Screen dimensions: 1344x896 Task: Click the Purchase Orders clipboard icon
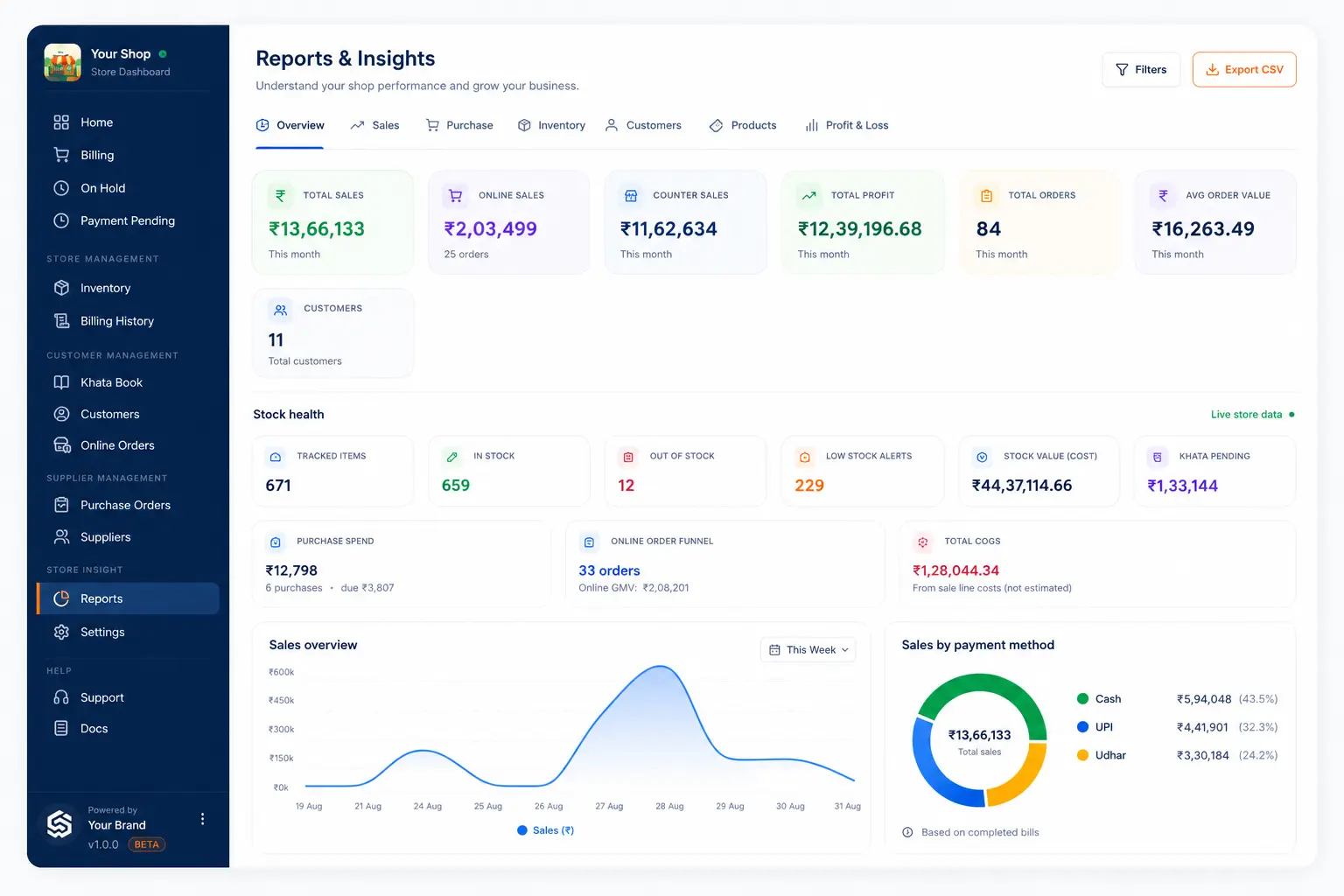pyautogui.click(x=61, y=505)
